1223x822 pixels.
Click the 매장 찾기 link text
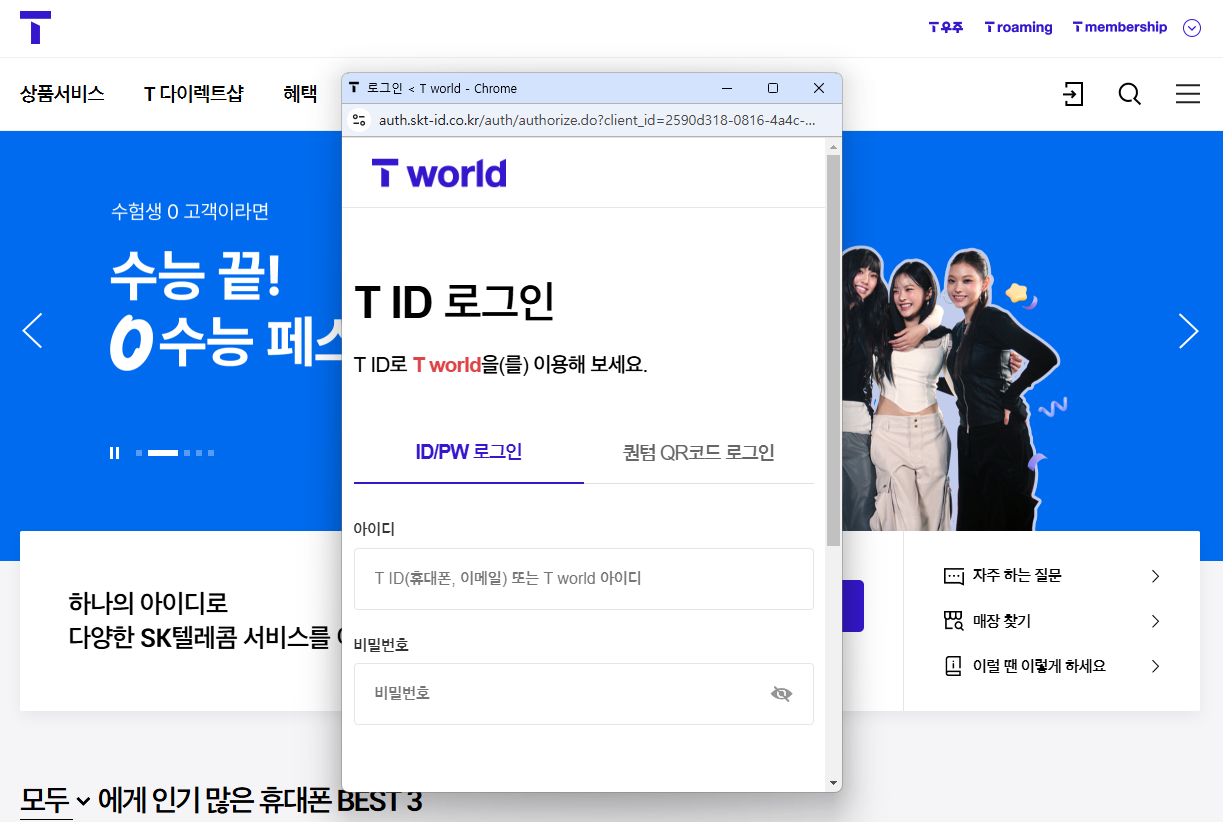[x=1002, y=621]
